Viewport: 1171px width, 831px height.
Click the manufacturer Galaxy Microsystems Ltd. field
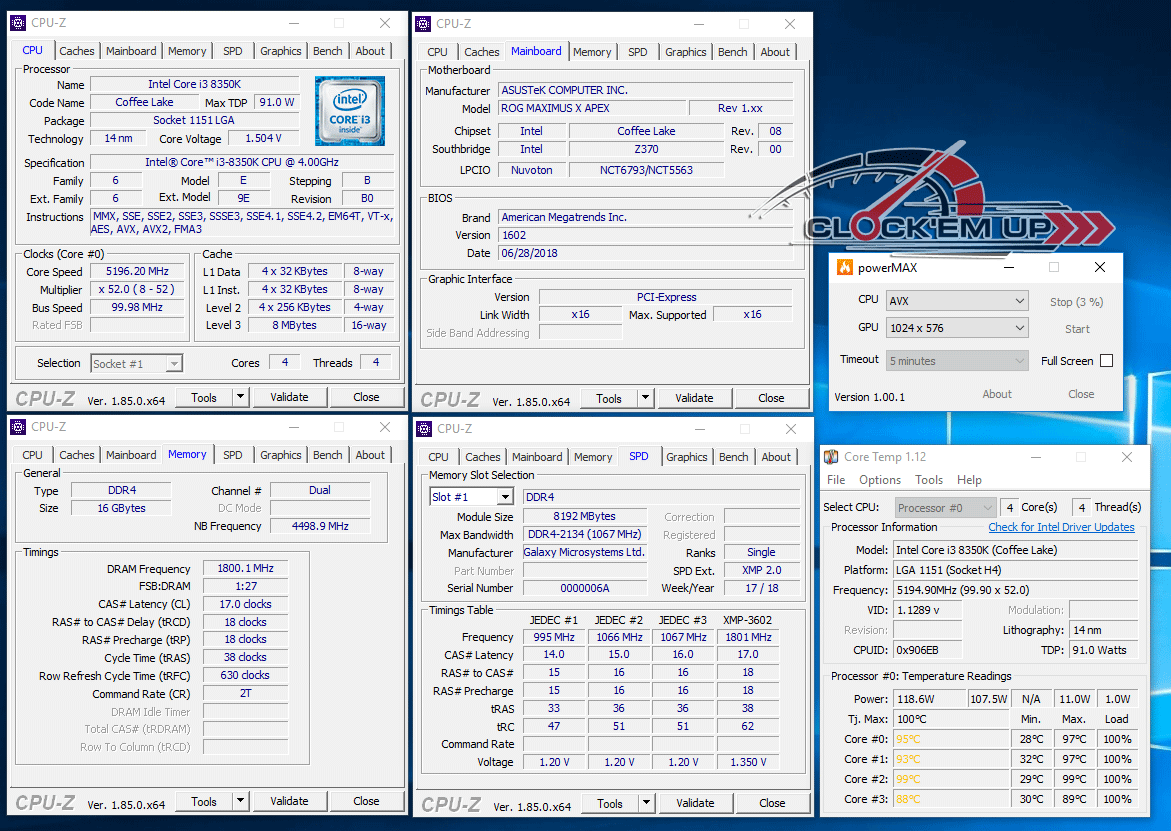(x=585, y=553)
